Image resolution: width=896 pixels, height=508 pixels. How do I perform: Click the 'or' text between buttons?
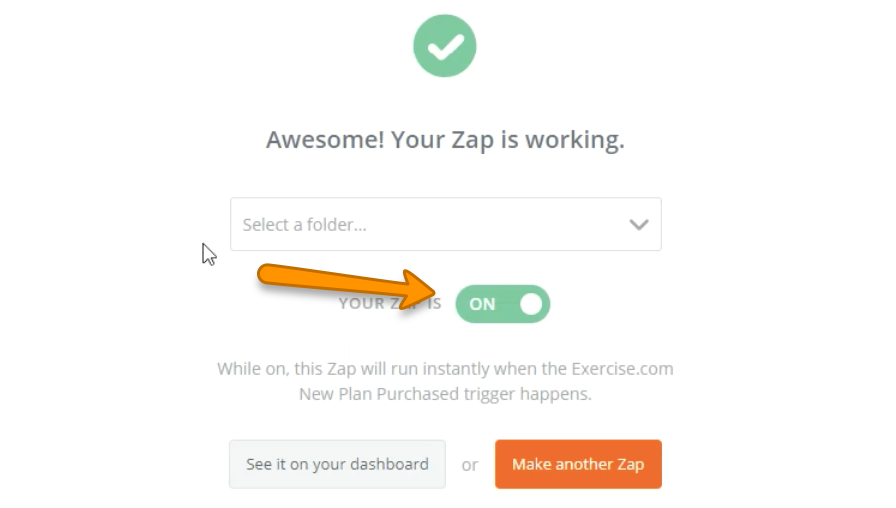(470, 465)
